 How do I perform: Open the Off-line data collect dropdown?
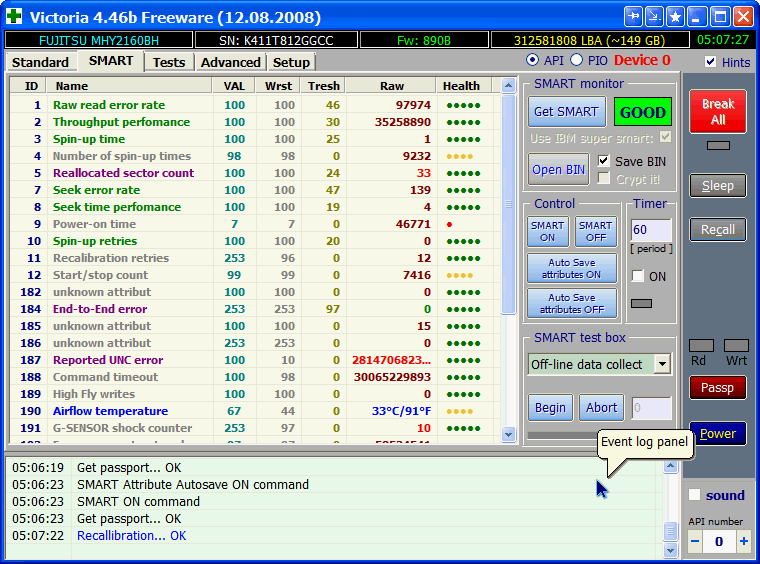click(x=662, y=364)
